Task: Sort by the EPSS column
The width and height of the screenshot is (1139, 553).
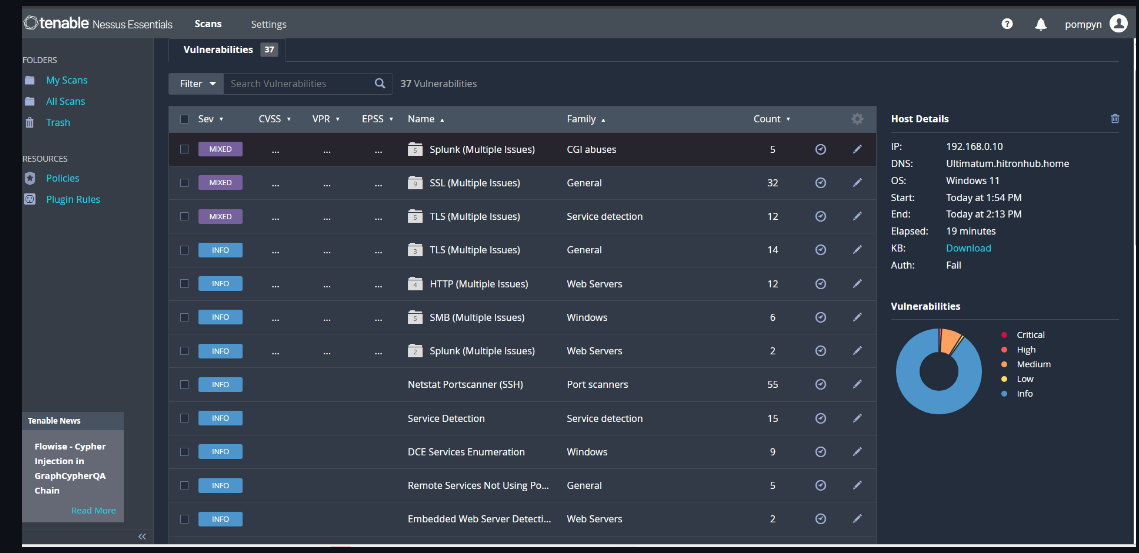Action: 378,119
